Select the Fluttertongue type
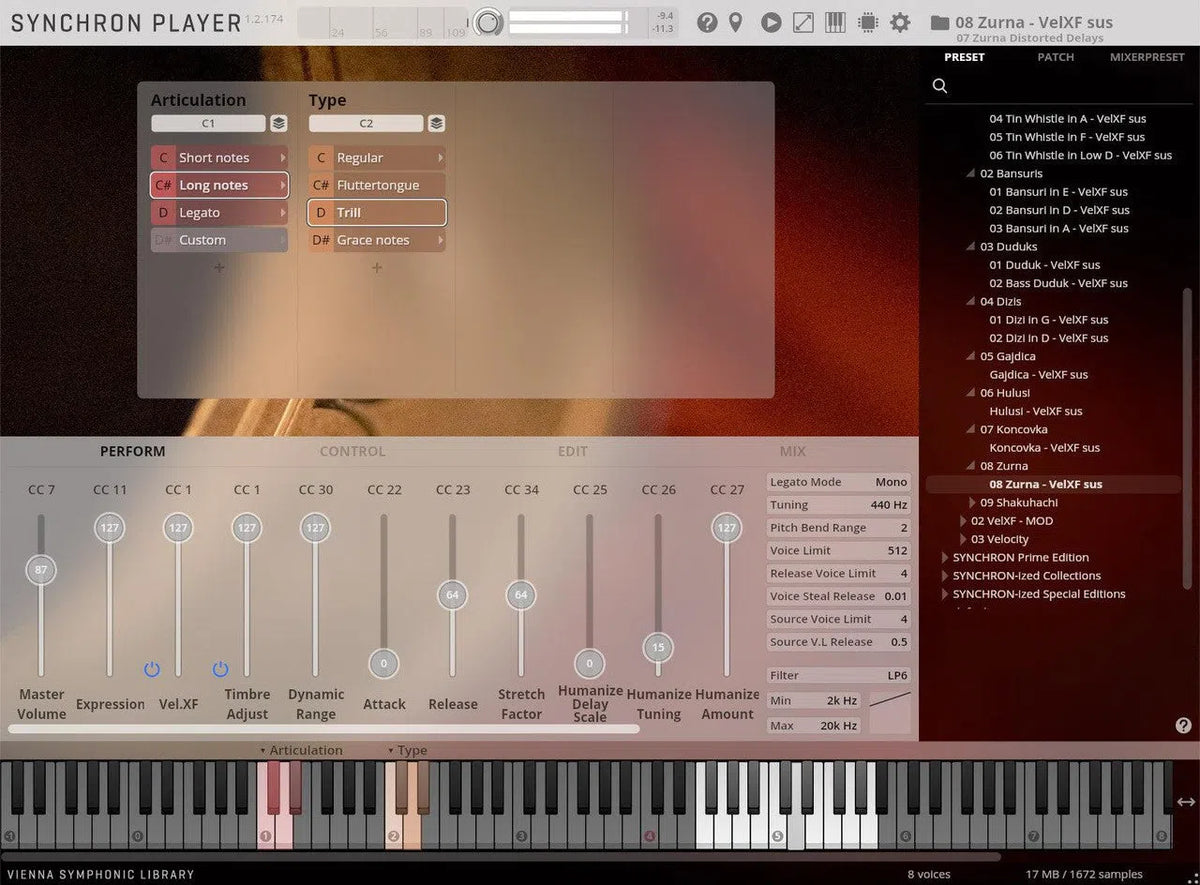Screen dimensions: 1200x885 (377, 185)
